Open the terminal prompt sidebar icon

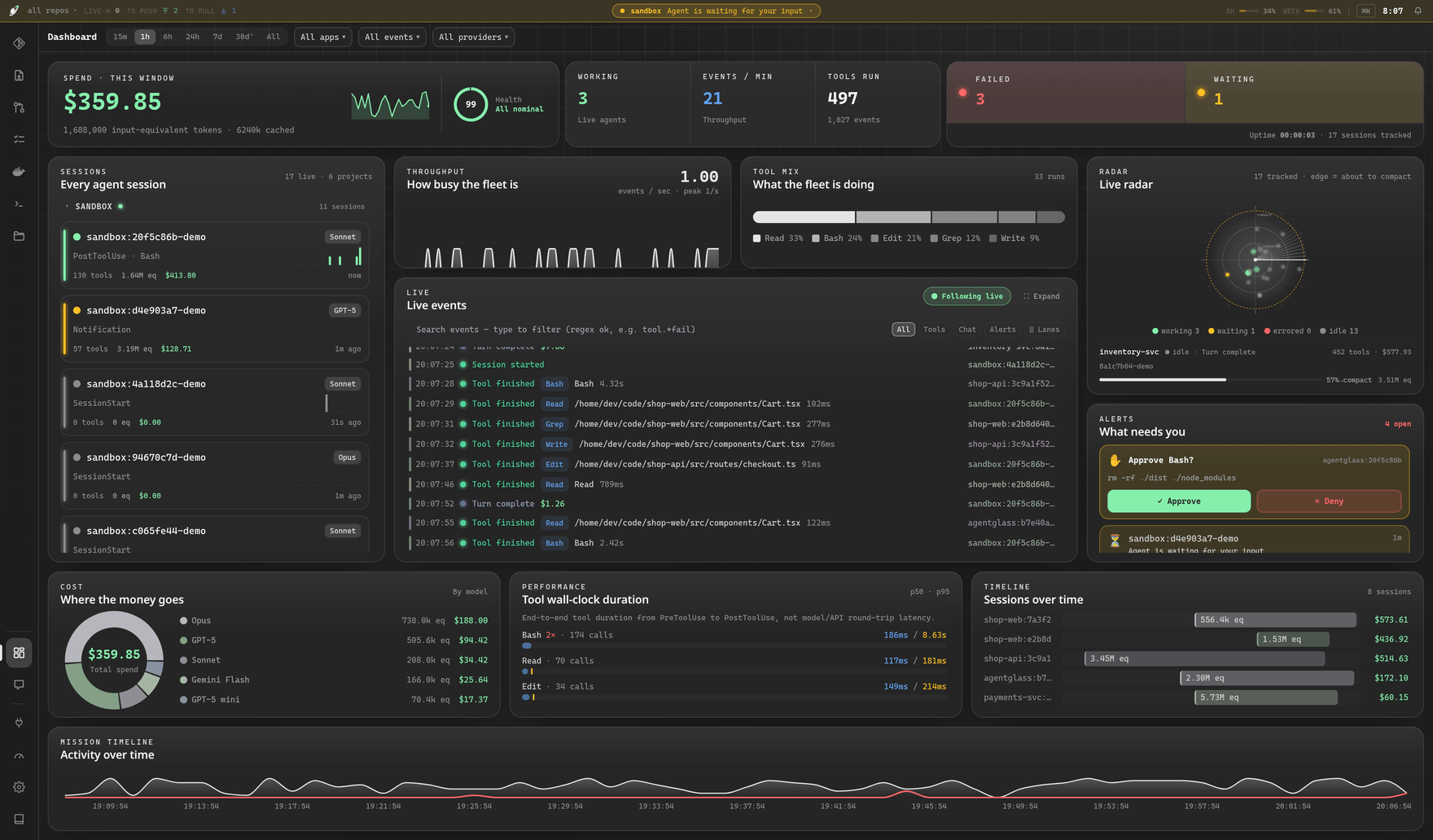(x=19, y=203)
